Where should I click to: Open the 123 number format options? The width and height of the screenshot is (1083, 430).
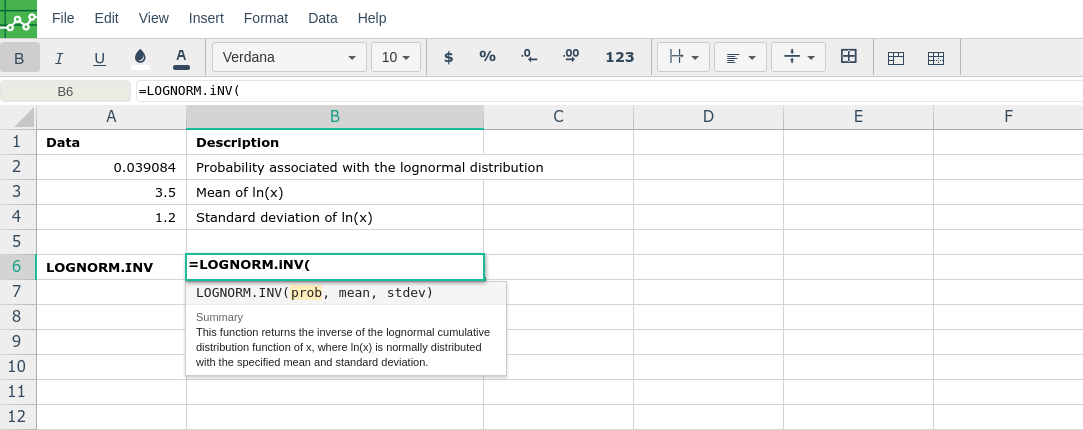pos(620,57)
